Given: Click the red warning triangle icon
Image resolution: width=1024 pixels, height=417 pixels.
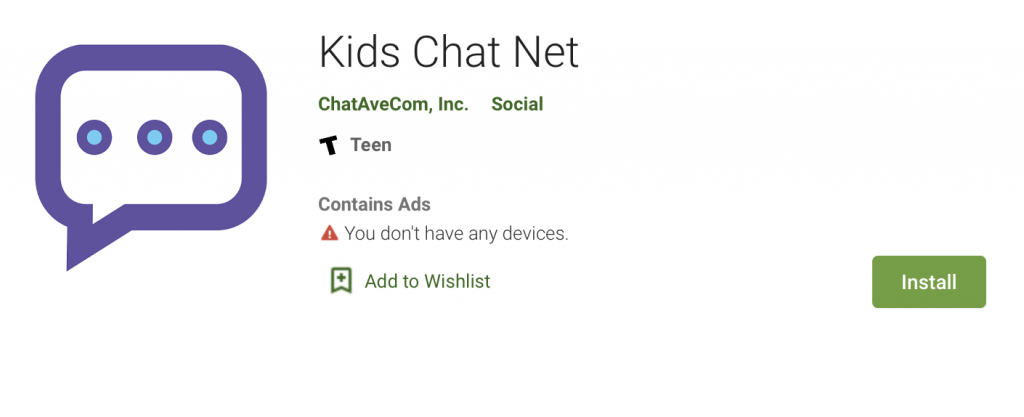Looking at the screenshot, I should (x=329, y=232).
